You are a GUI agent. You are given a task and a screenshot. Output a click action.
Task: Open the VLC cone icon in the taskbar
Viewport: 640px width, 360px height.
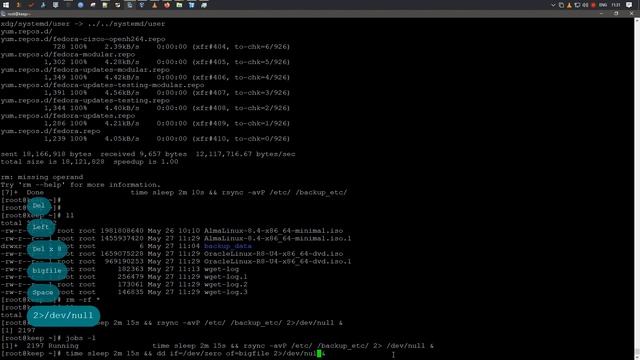coord(154,5)
